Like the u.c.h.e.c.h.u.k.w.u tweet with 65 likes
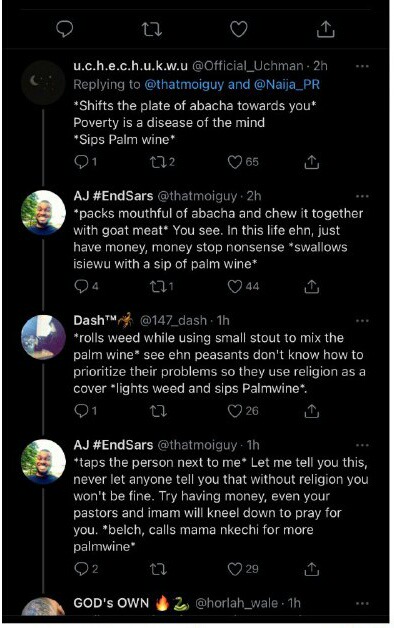The width and height of the screenshot is (394, 628). click(x=235, y=162)
